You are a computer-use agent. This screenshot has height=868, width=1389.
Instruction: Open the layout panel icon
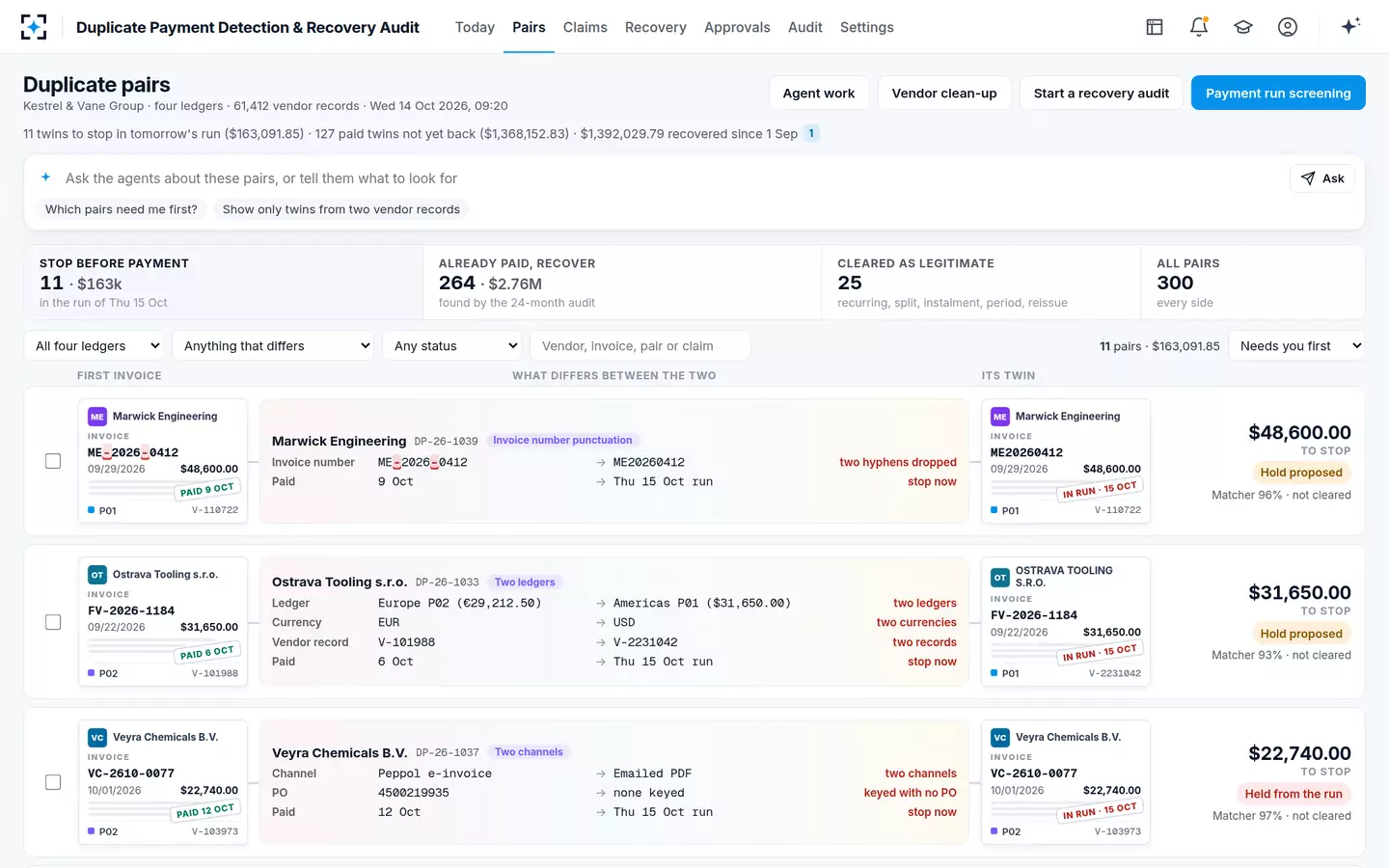(1155, 27)
